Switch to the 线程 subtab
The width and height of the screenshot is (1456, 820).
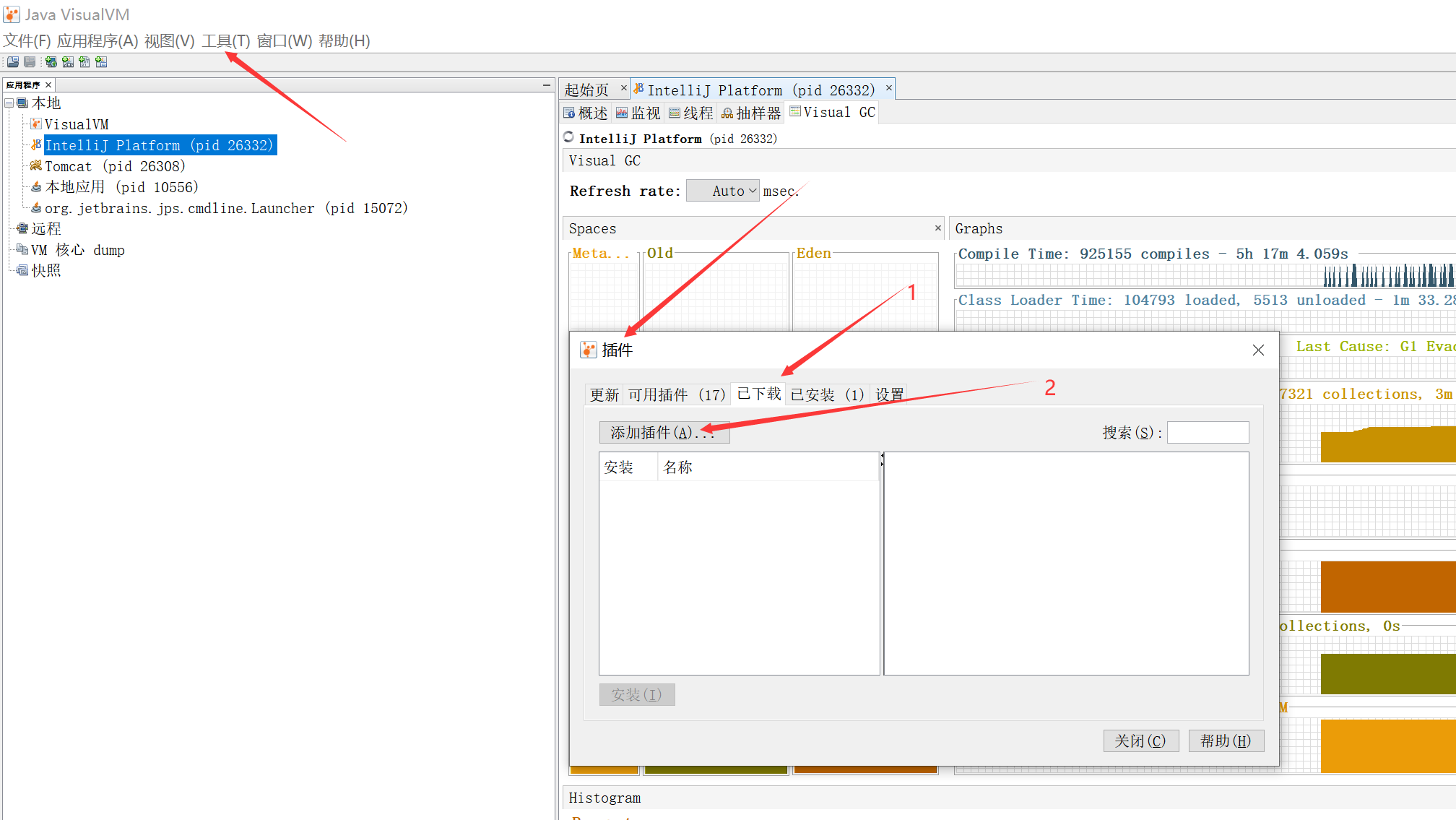pos(690,113)
